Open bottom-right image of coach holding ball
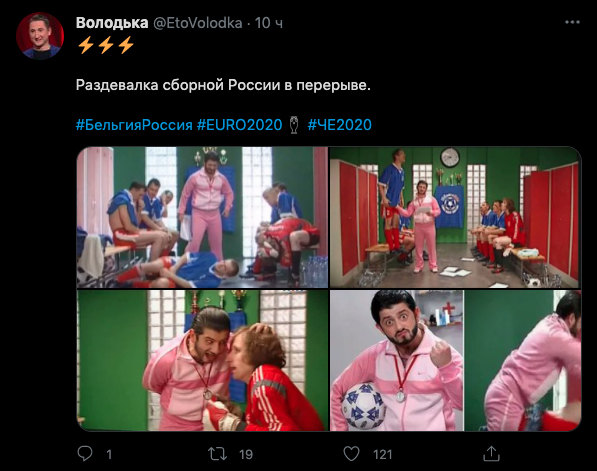 455,361
